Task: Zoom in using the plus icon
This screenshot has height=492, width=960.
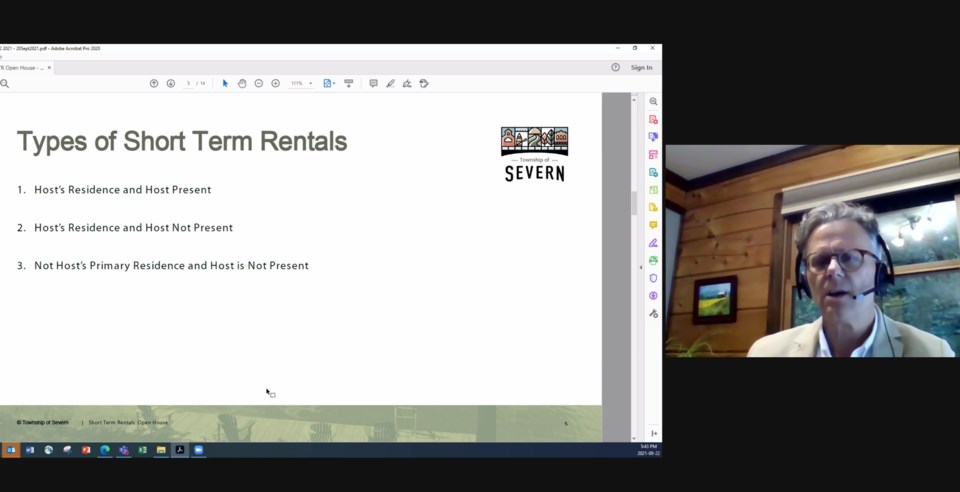Action: pos(276,83)
